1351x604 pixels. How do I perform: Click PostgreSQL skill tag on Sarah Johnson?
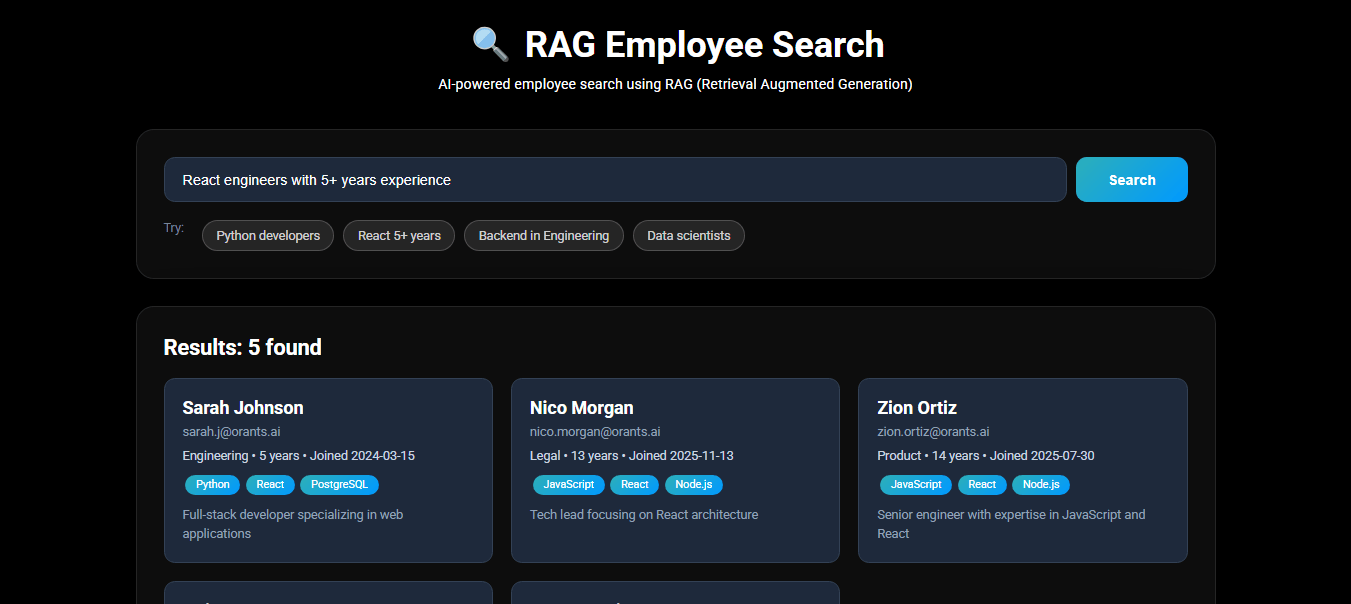(339, 485)
